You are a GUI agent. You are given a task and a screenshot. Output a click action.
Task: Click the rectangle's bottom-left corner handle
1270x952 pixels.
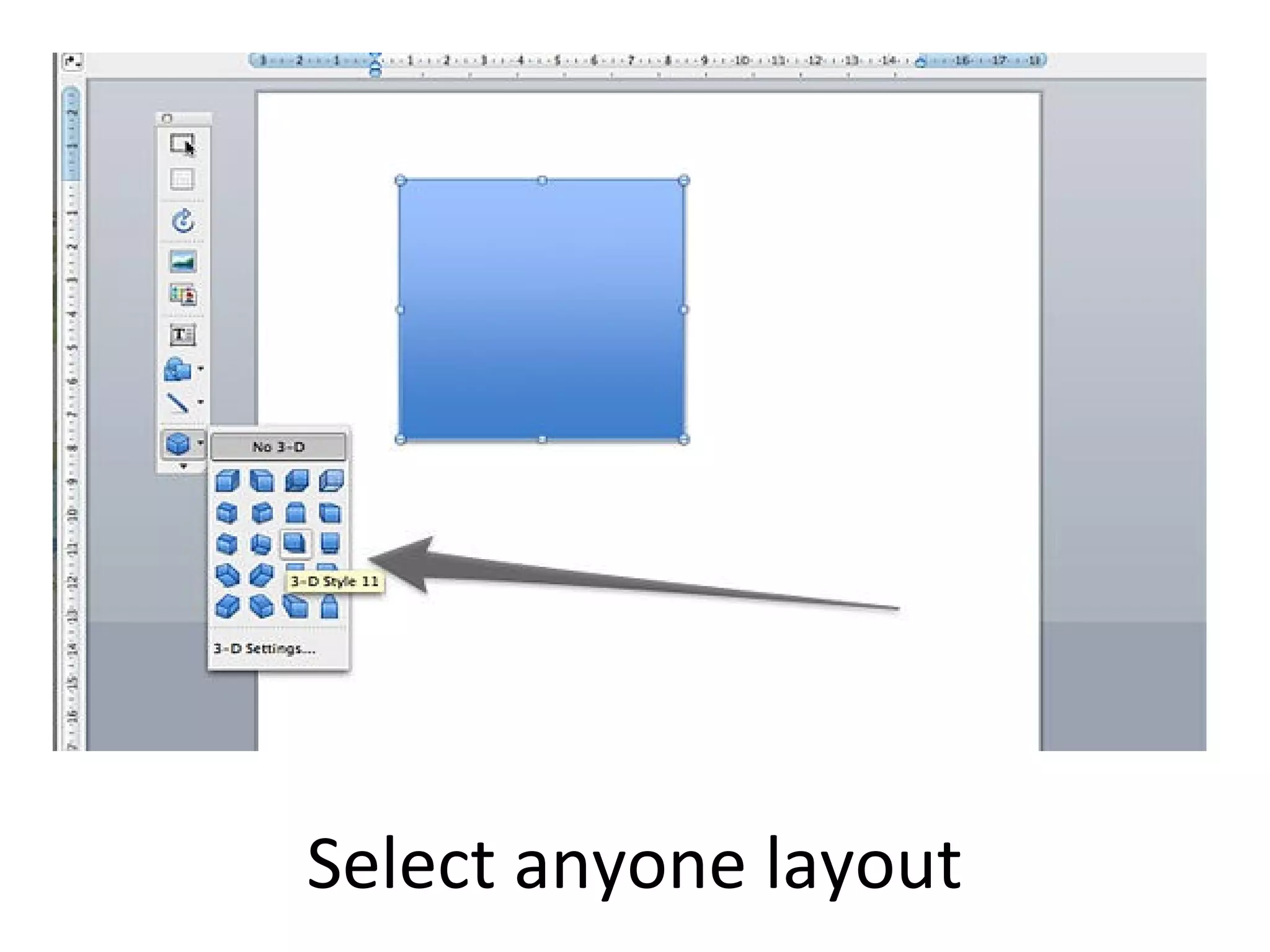pyautogui.click(x=400, y=439)
